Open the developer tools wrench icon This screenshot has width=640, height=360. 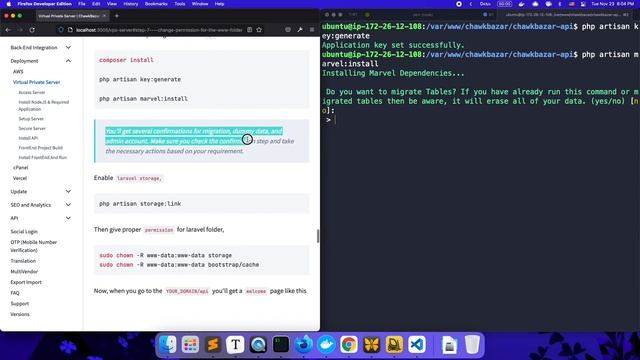pyautogui.click(x=300, y=30)
